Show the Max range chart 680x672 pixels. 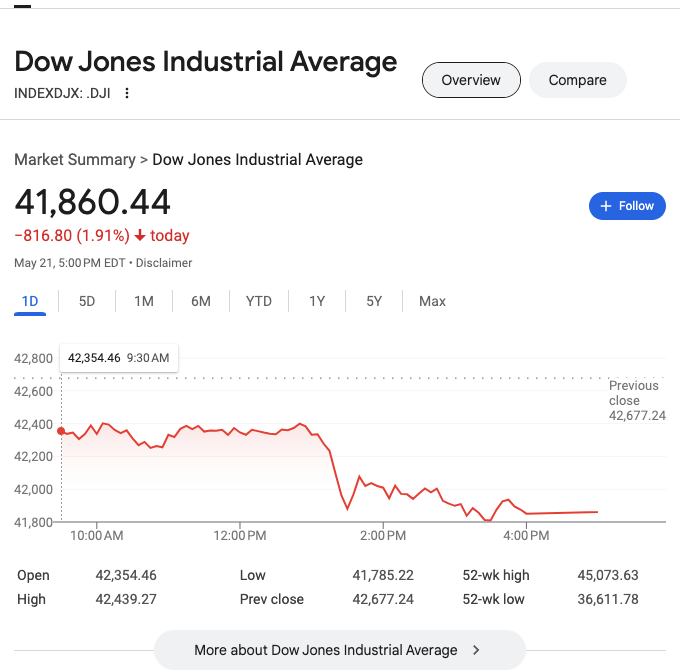[x=433, y=301]
